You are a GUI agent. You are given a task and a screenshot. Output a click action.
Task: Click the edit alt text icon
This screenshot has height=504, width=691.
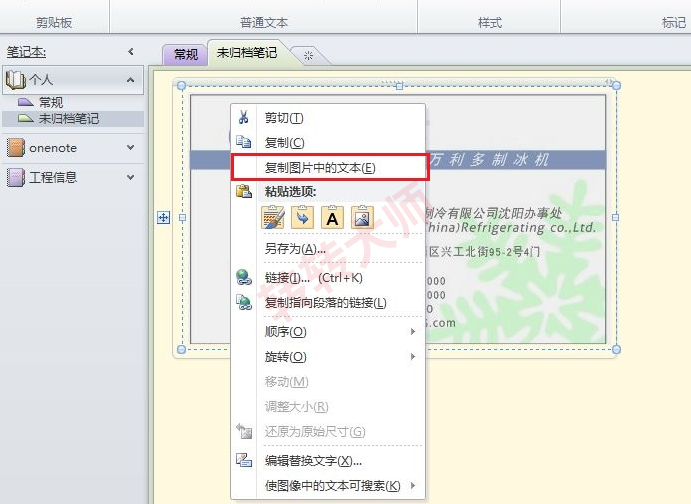point(244,460)
